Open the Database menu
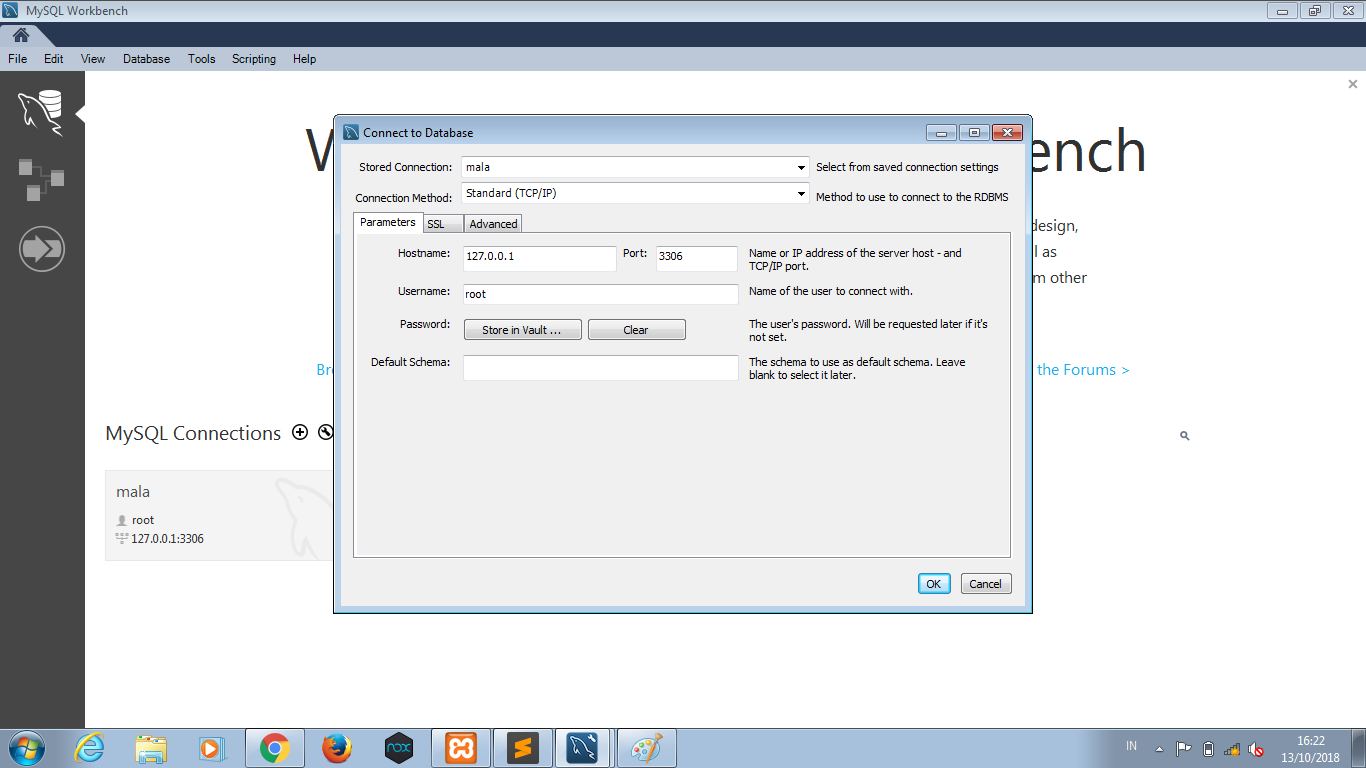This screenshot has height=768, width=1366. pos(146,58)
